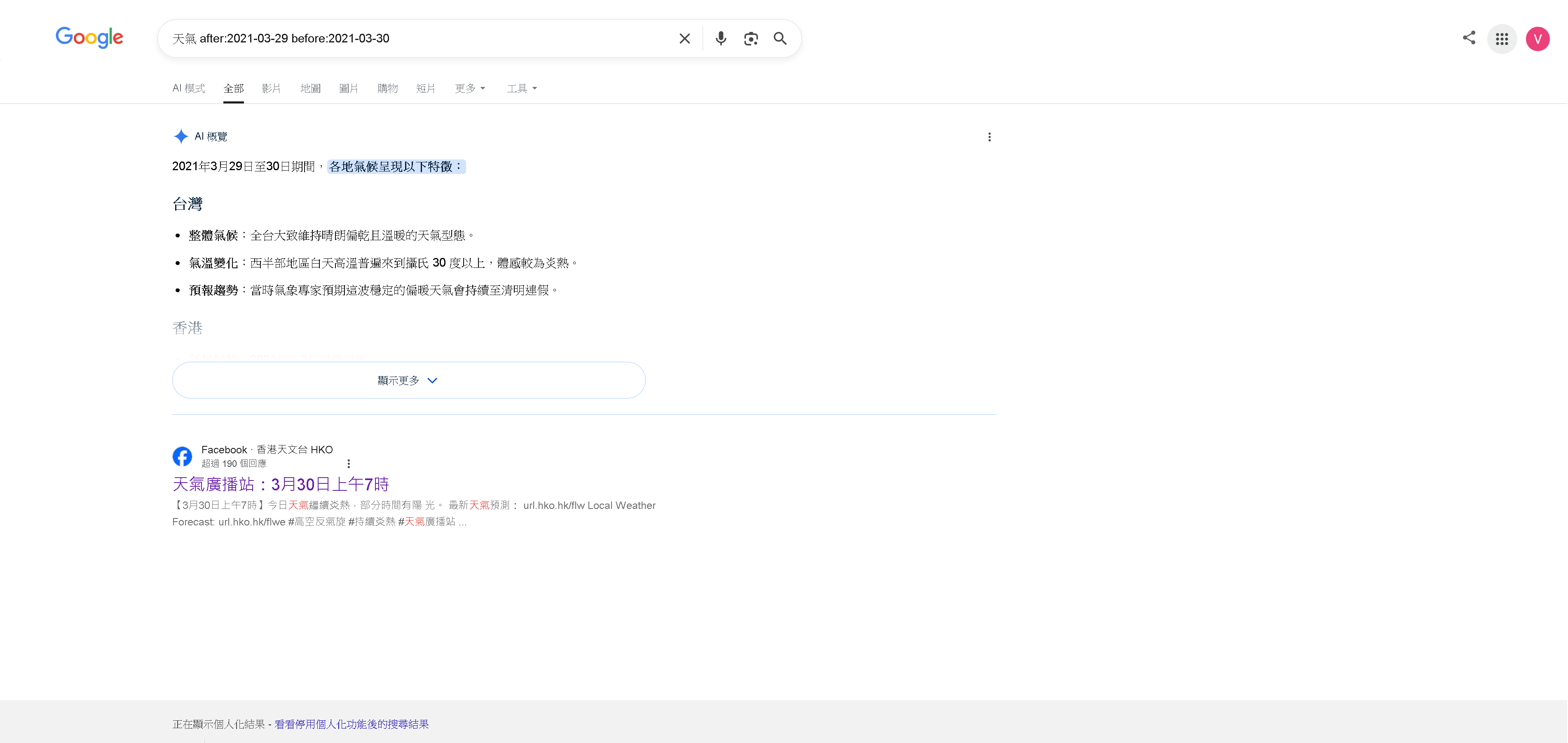
Task: Click 看看停用個人化功能後的搜尋結果 link
Action: coord(352,724)
